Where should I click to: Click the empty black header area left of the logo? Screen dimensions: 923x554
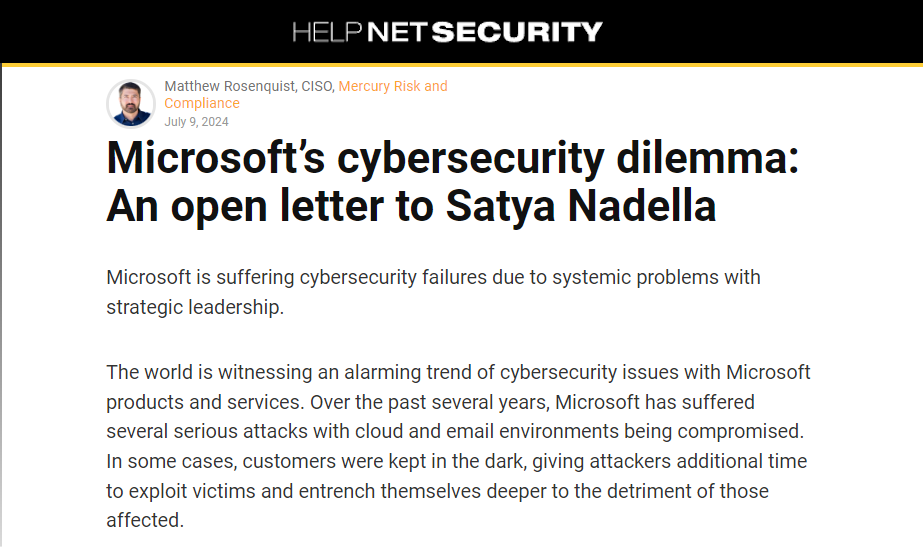[x=146, y=32]
